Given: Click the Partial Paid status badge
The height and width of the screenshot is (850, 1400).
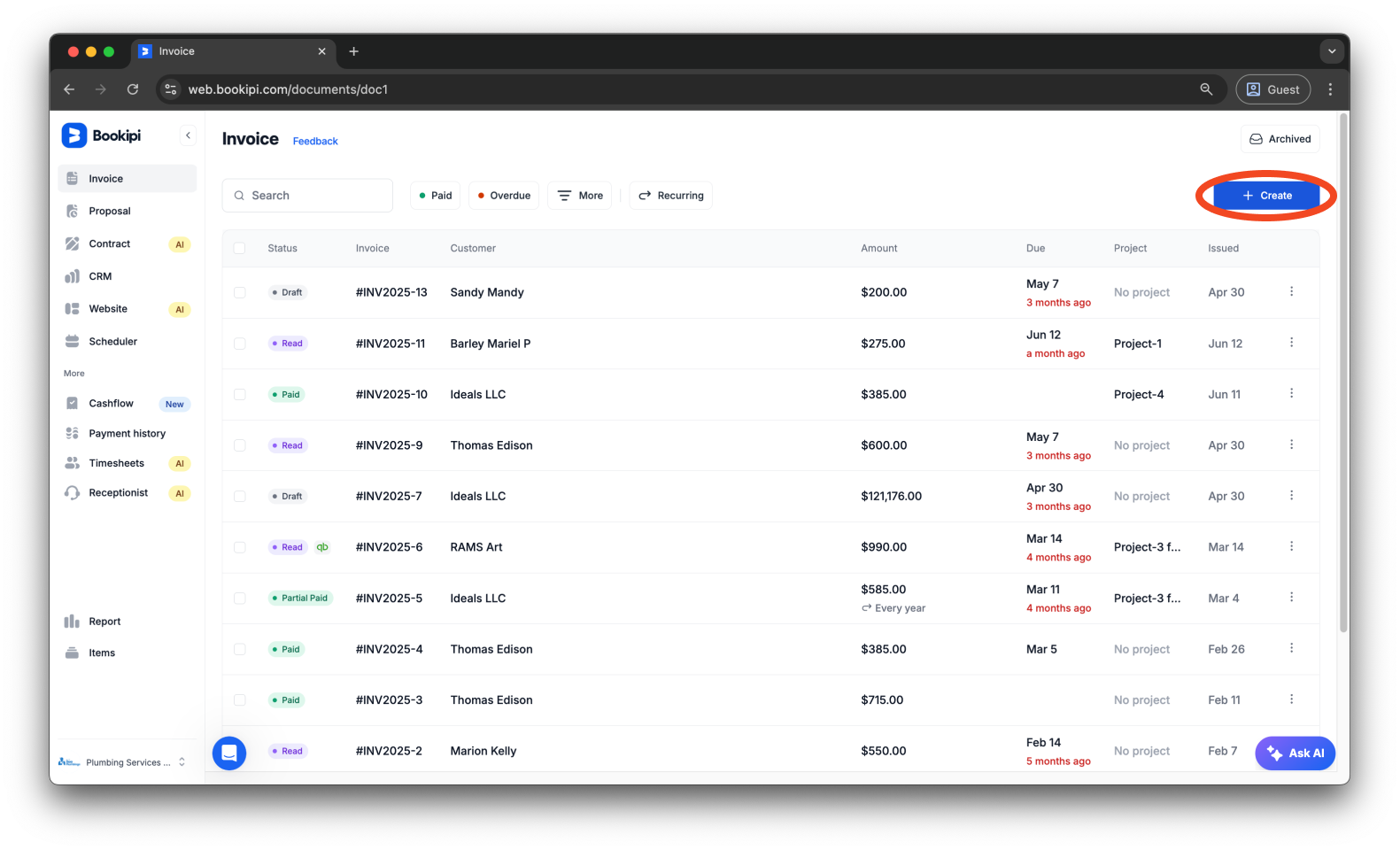Looking at the screenshot, I should 300,599.
